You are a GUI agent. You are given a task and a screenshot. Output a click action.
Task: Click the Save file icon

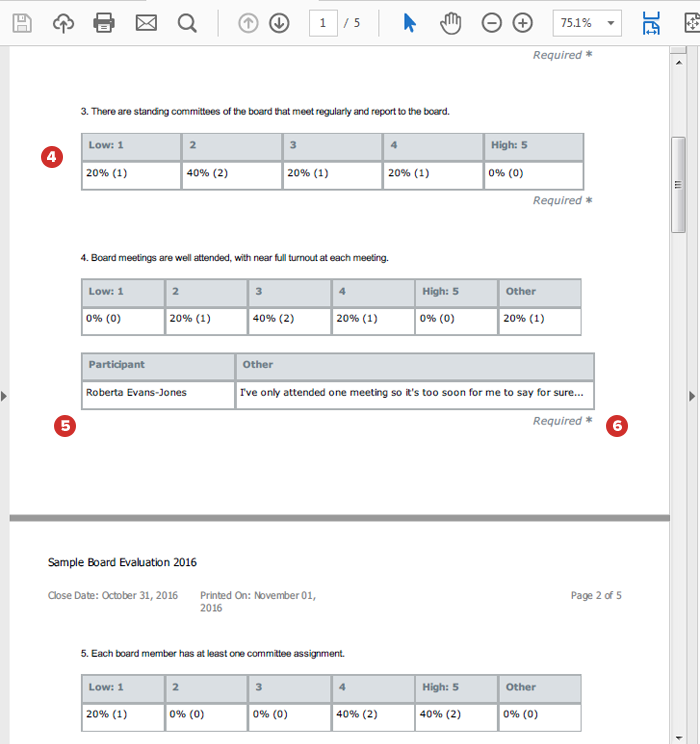[x=21, y=23]
